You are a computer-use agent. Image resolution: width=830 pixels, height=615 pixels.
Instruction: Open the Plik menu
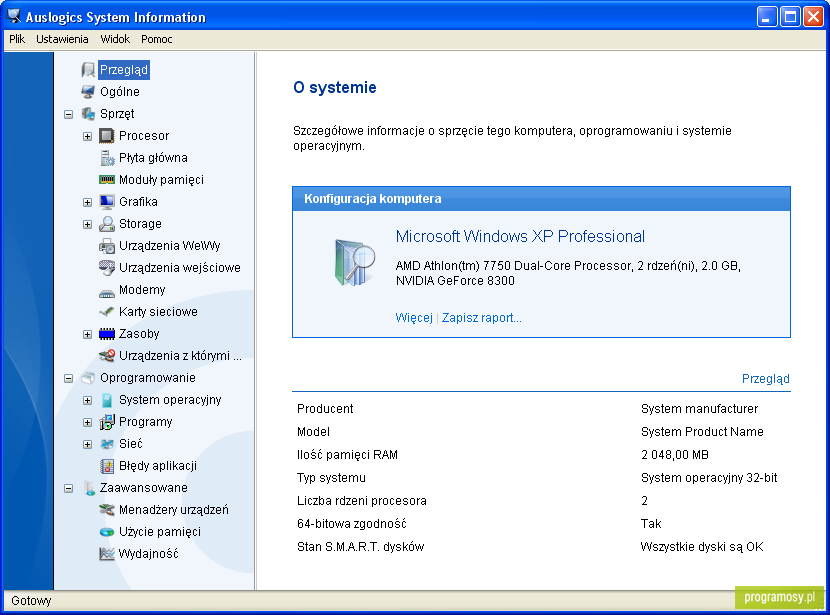pos(17,39)
